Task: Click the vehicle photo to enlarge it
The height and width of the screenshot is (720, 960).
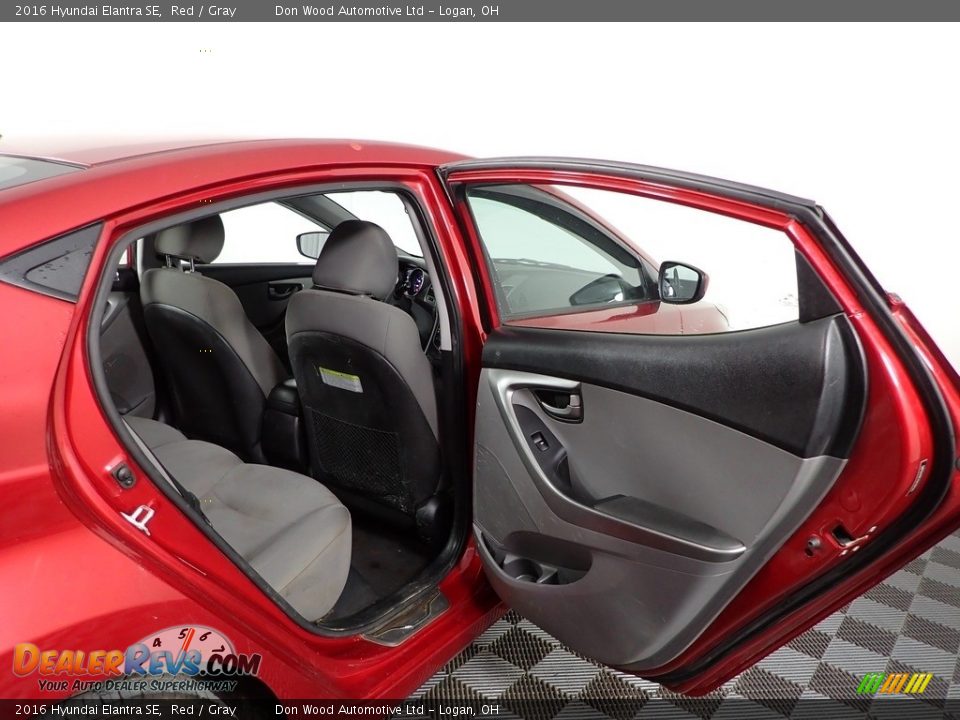Action: point(480,360)
